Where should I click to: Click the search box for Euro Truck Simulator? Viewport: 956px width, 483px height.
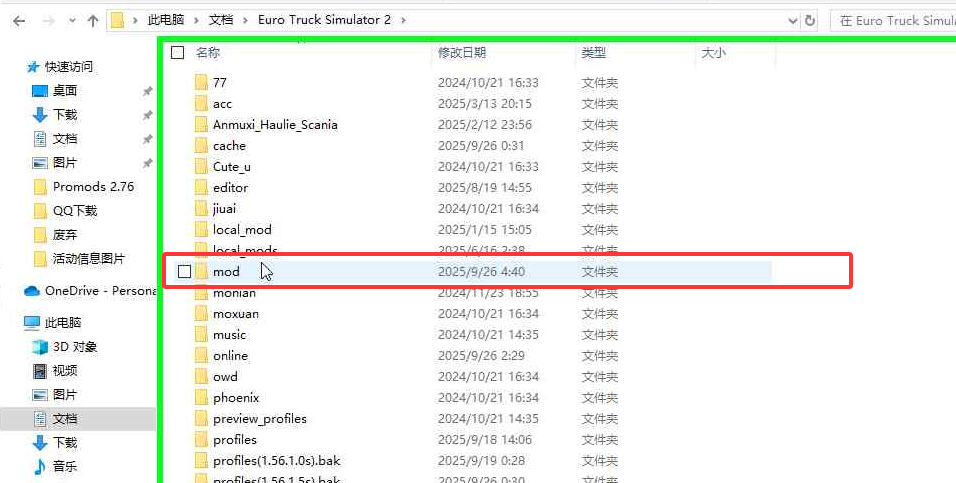893,21
